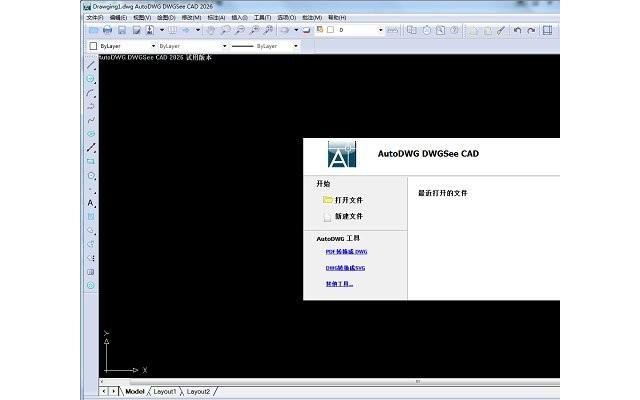Select the Ellipse drawing tool
640x400 pixels.
tap(91, 134)
